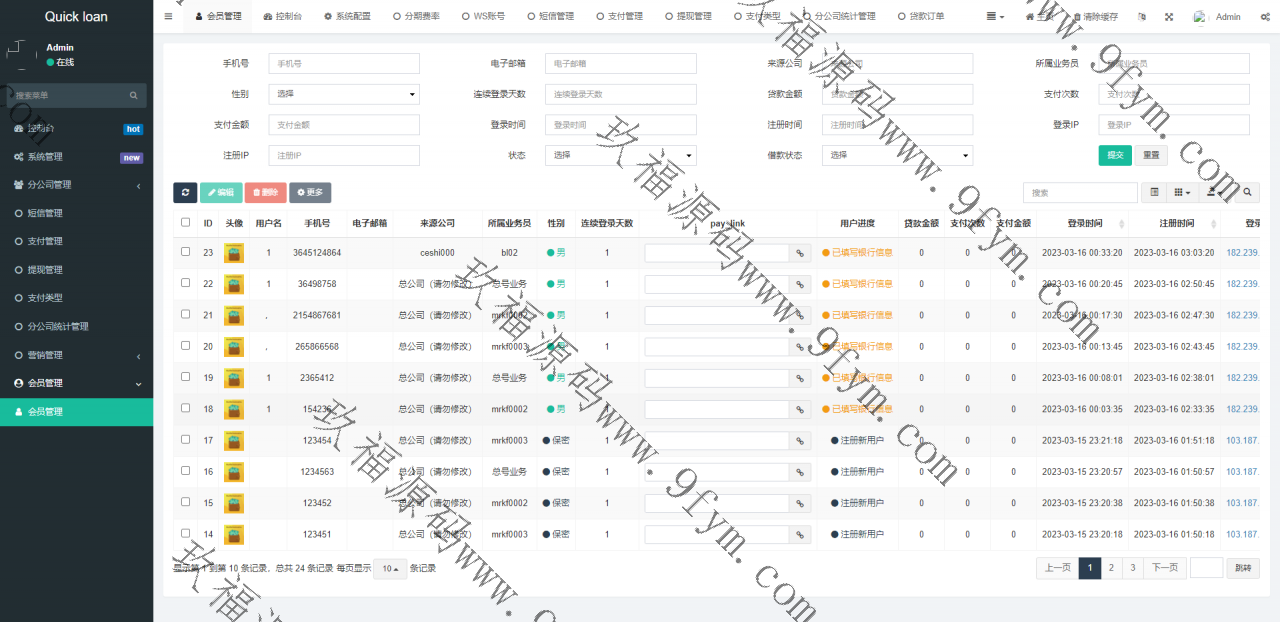Viewport: 1280px width, 622px height.
Task: Tick the select-all checkbox in table header
Action: [185, 223]
